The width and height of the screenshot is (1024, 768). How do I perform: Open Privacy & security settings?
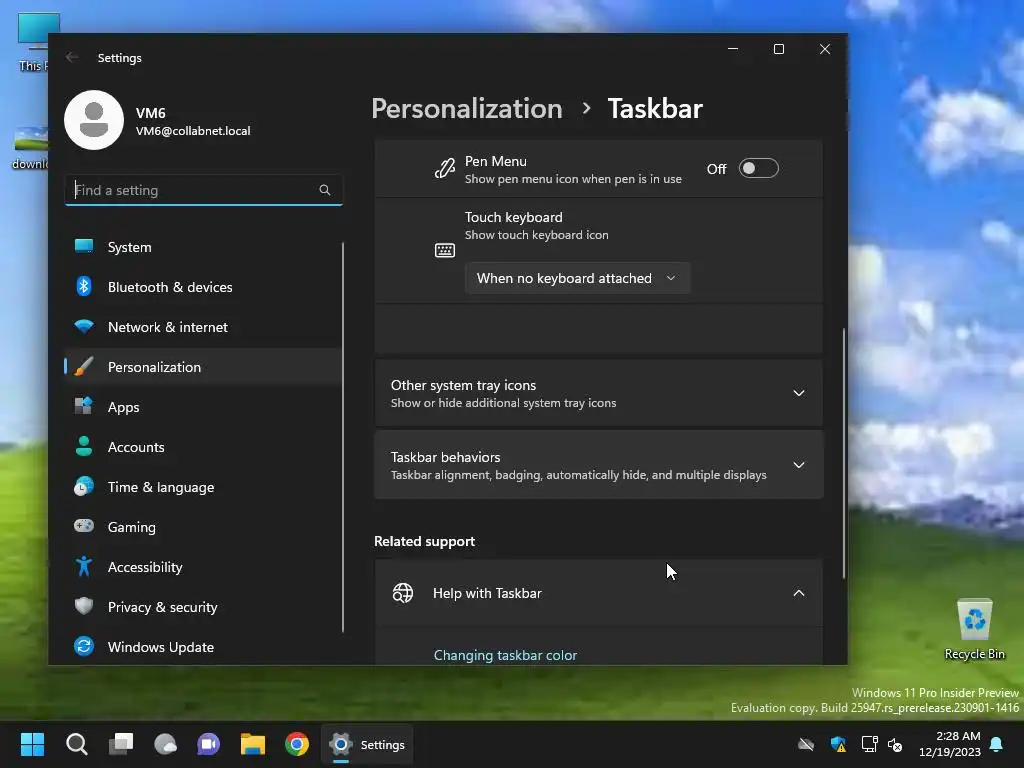point(203,607)
